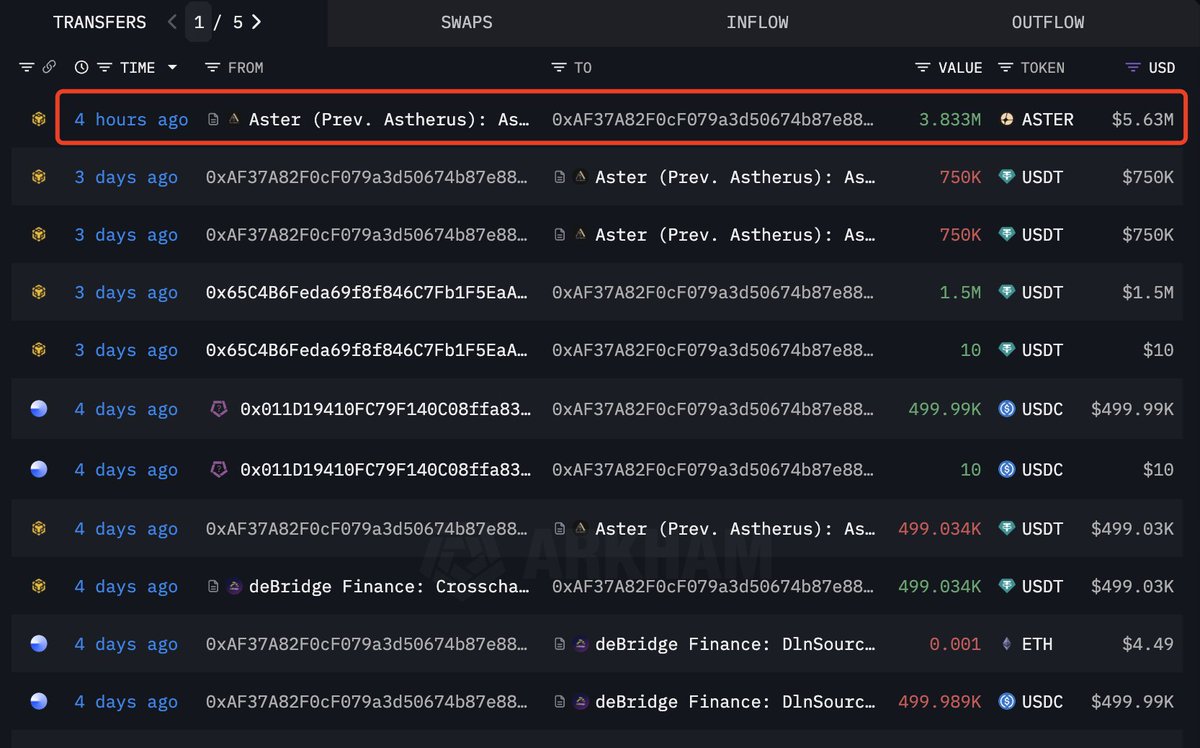Screen dimensions: 1200x748
Task: Click the ASTER token icon
Action: coord(1007,119)
